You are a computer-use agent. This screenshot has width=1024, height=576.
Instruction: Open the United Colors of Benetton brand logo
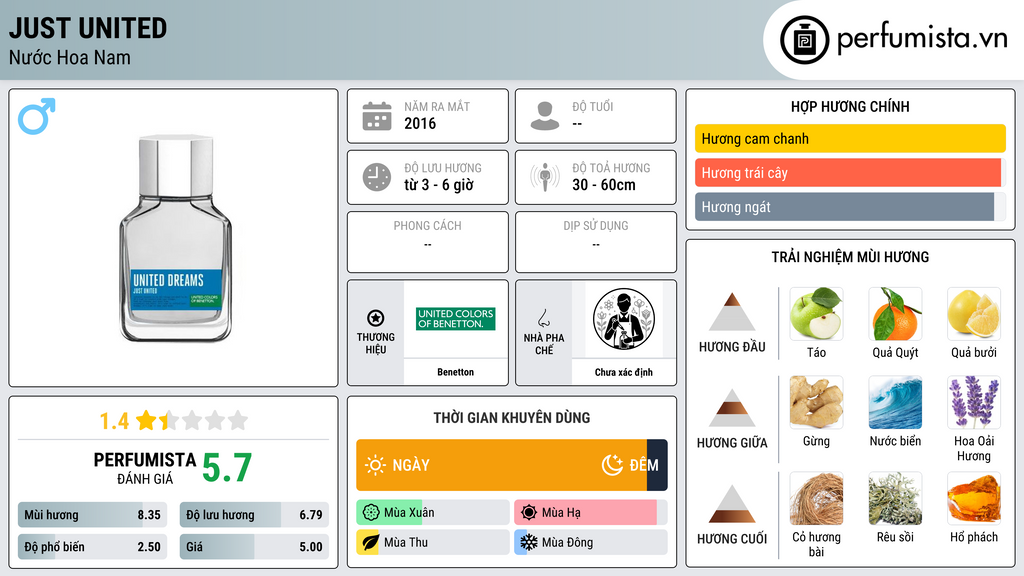pos(456,319)
